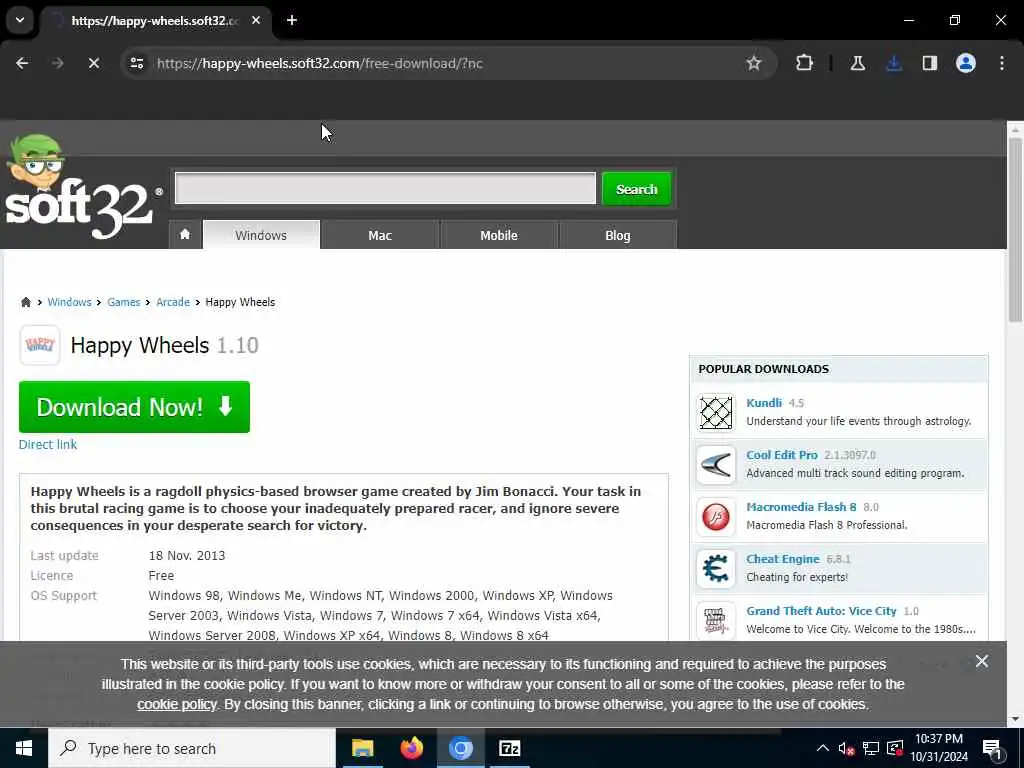Go to soft32 home tab icon

tap(185, 234)
